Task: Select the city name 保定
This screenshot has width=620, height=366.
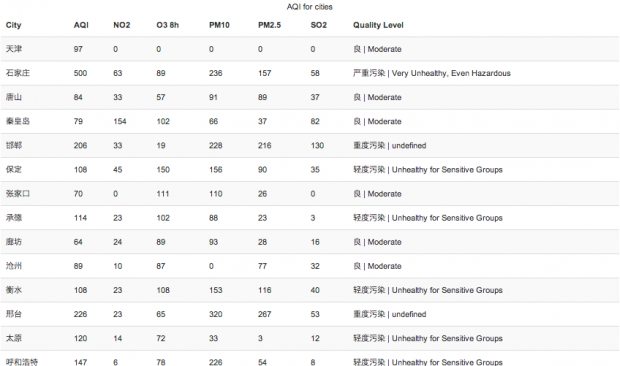Action: point(14,170)
